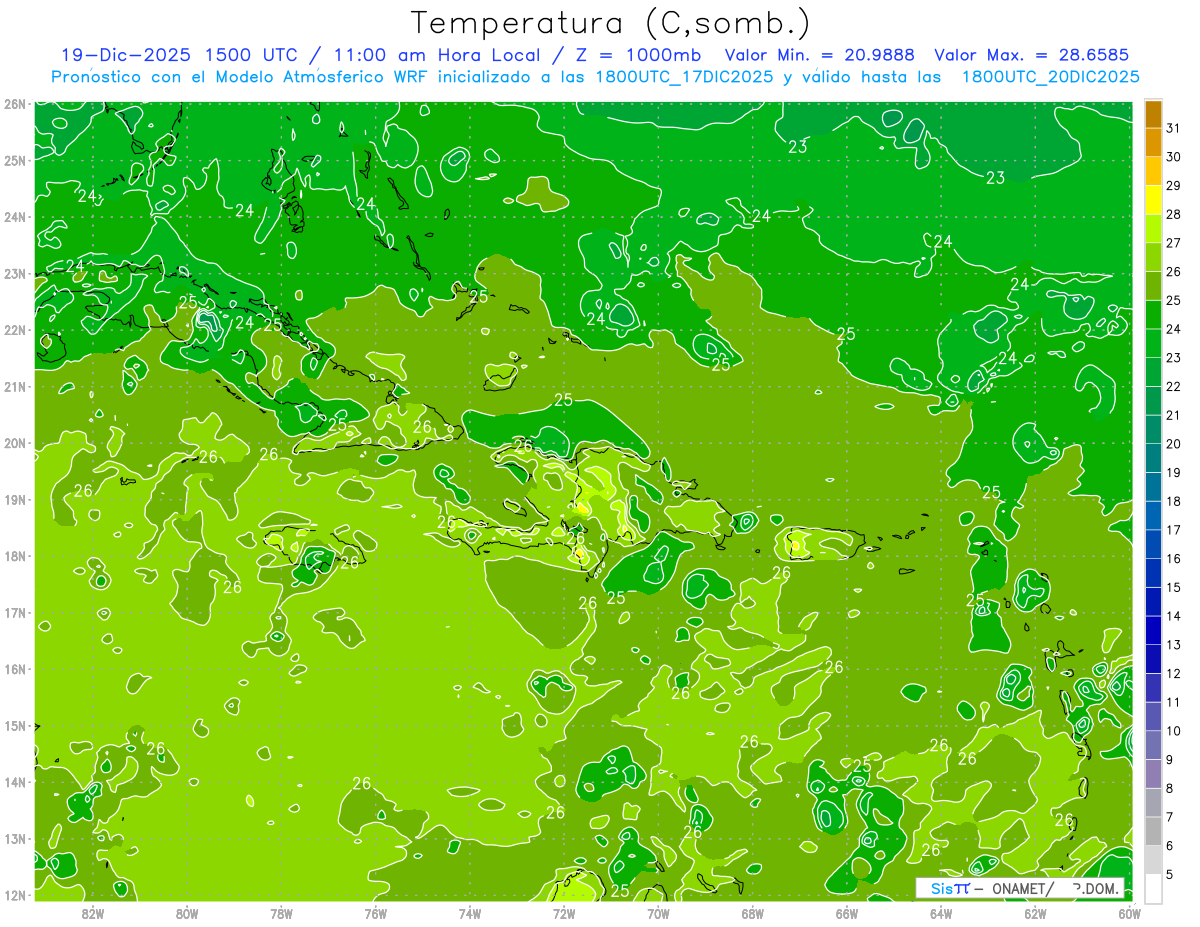Click the "25N" latitude label
This screenshot has height=927, width=1200.
15,160
